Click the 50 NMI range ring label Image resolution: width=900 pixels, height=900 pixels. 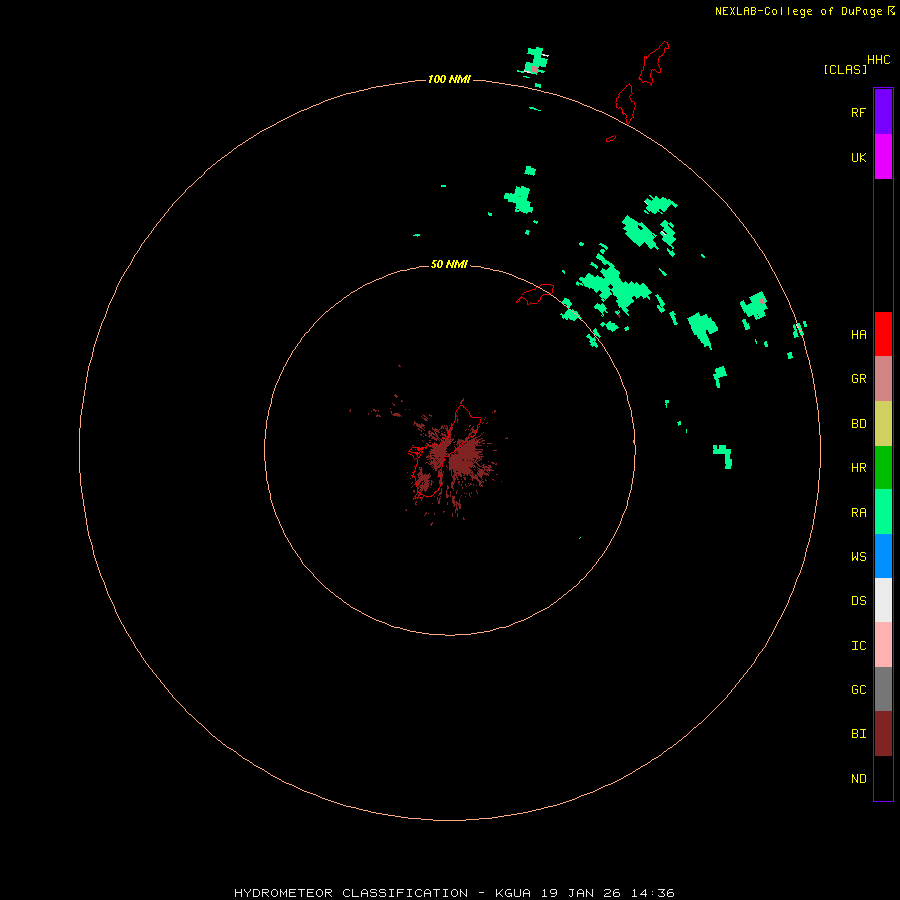click(449, 264)
